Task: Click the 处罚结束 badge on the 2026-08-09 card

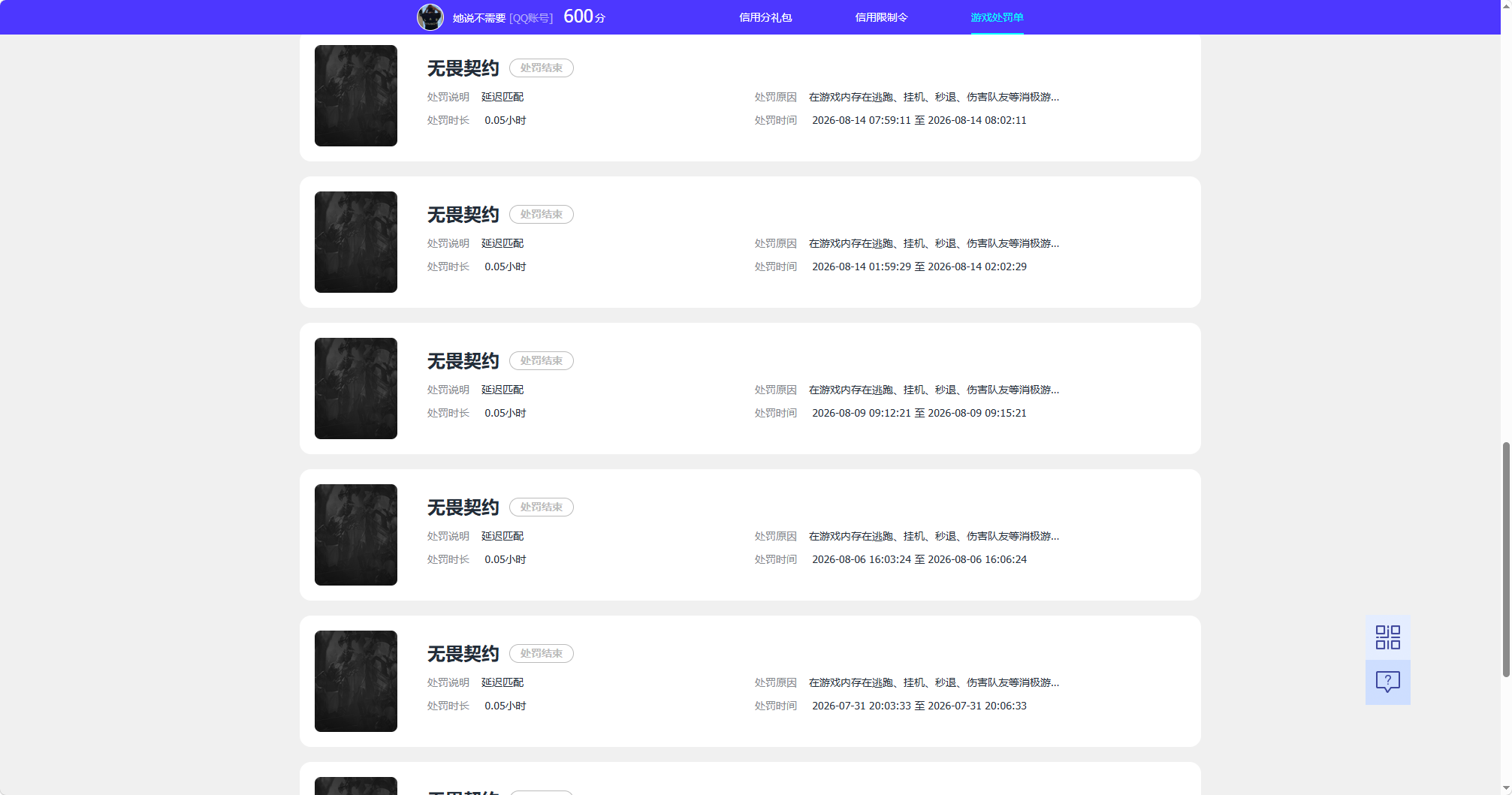Action: [542, 360]
